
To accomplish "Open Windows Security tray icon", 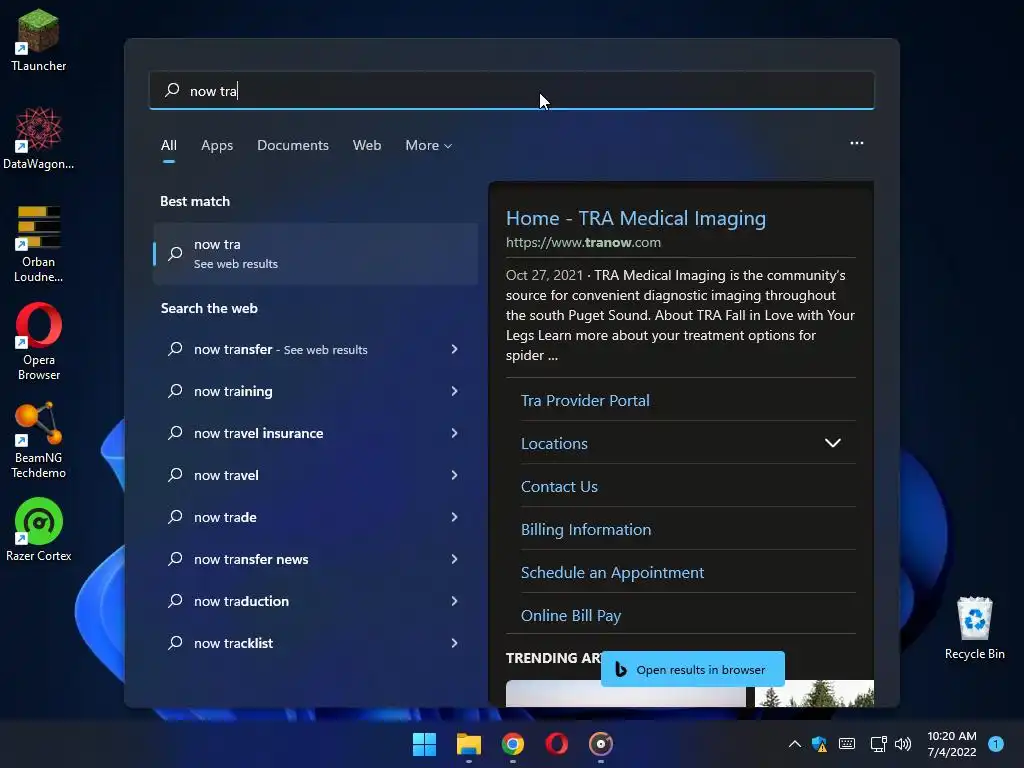I will [819, 744].
